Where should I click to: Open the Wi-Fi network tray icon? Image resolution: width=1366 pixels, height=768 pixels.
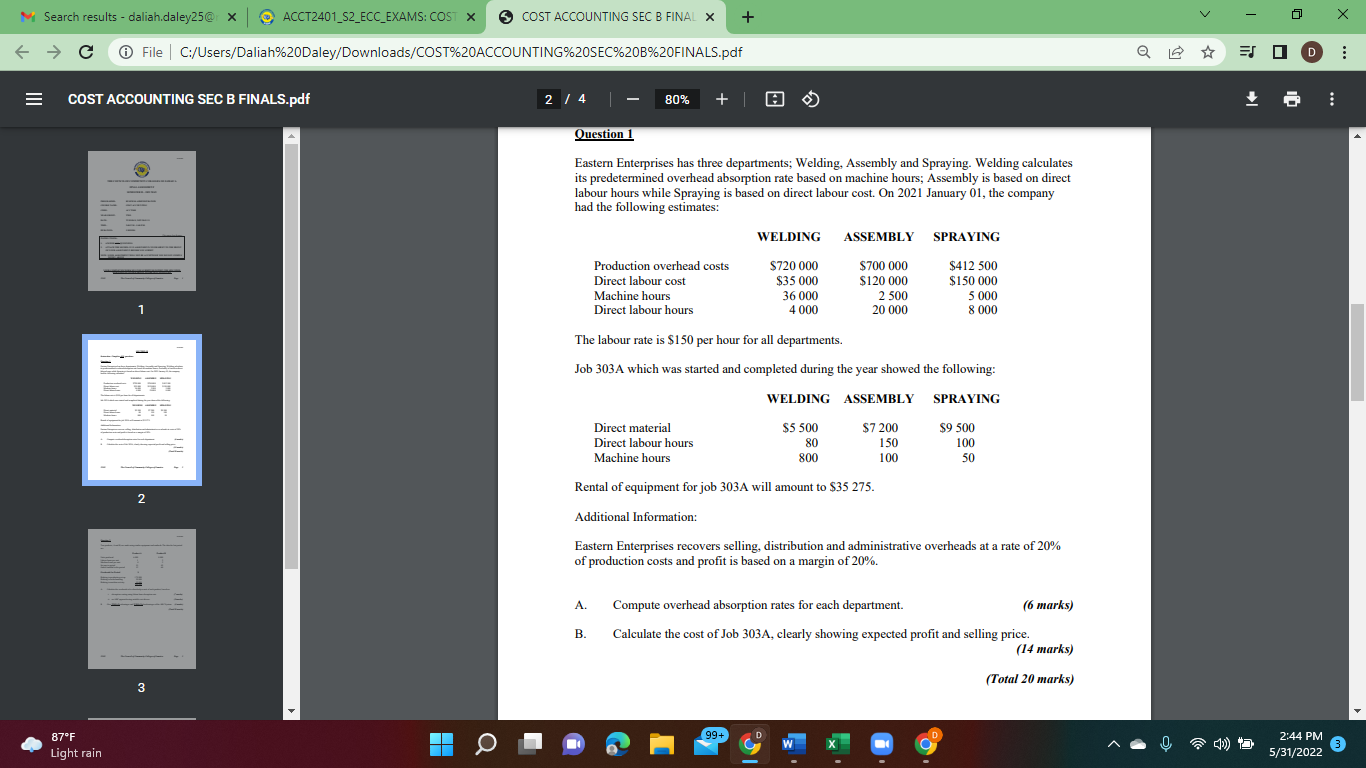pos(1199,745)
